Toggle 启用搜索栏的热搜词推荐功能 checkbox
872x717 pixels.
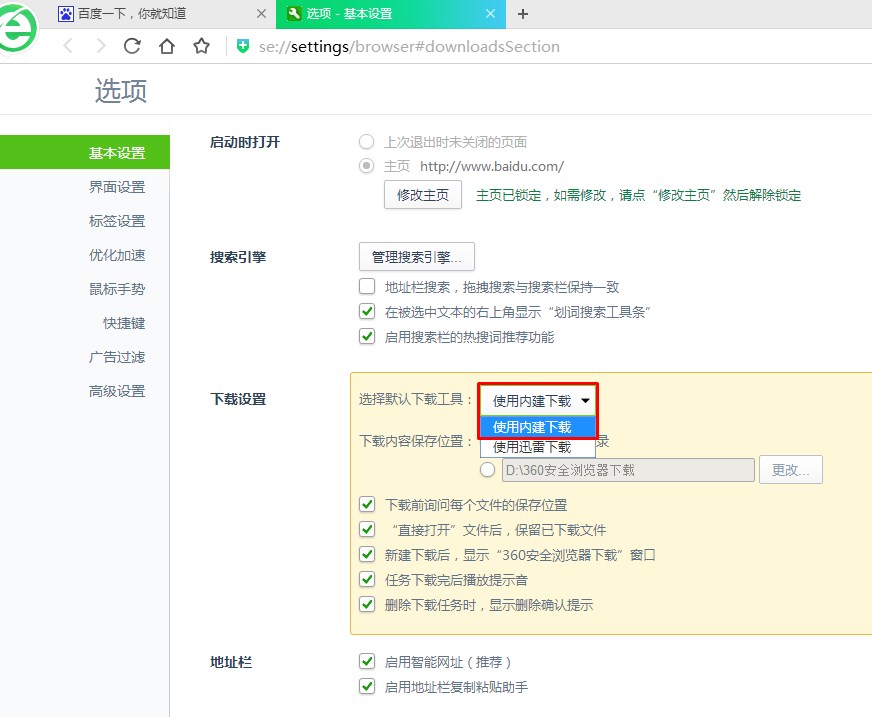pyautogui.click(x=367, y=337)
